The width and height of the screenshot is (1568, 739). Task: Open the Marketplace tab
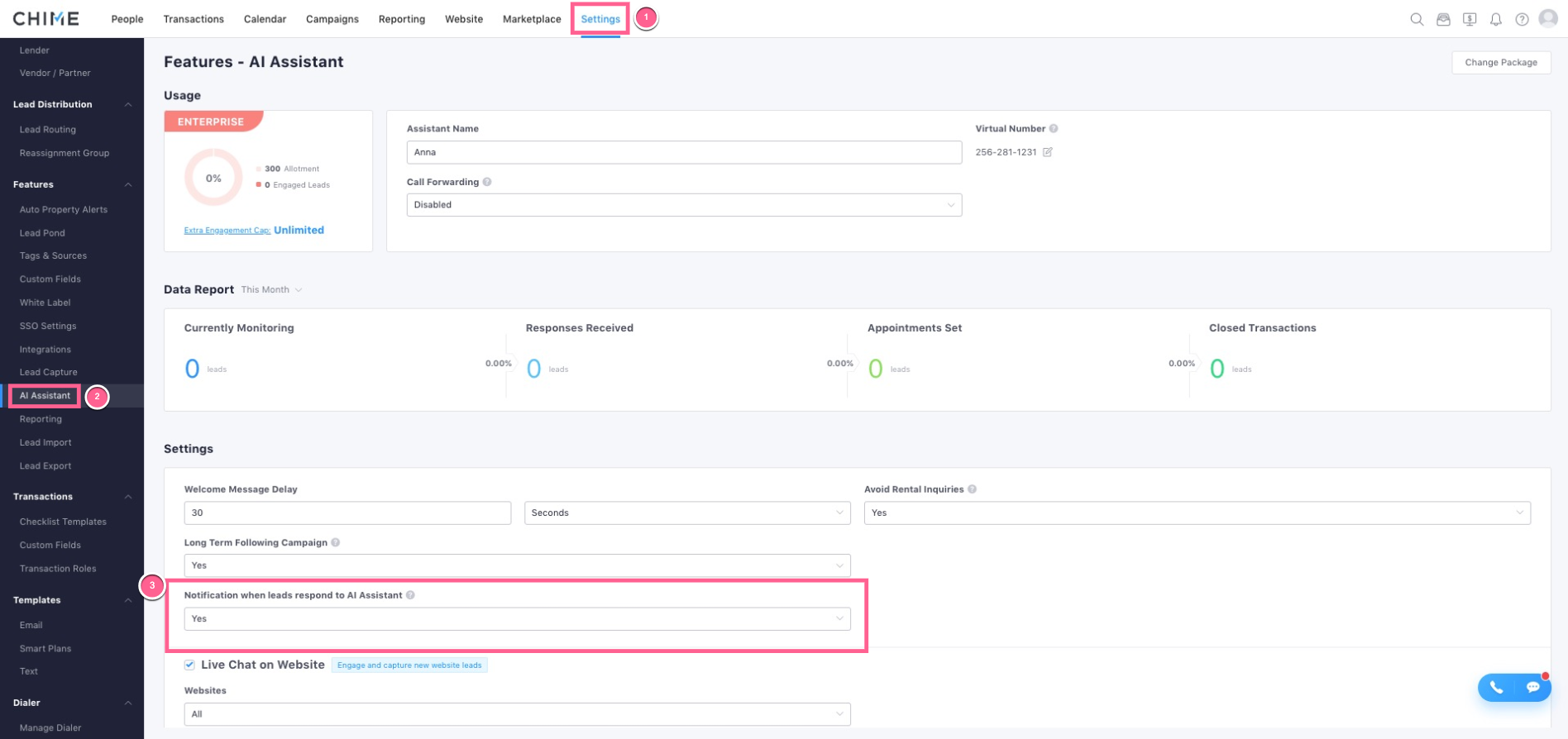(531, 19)
